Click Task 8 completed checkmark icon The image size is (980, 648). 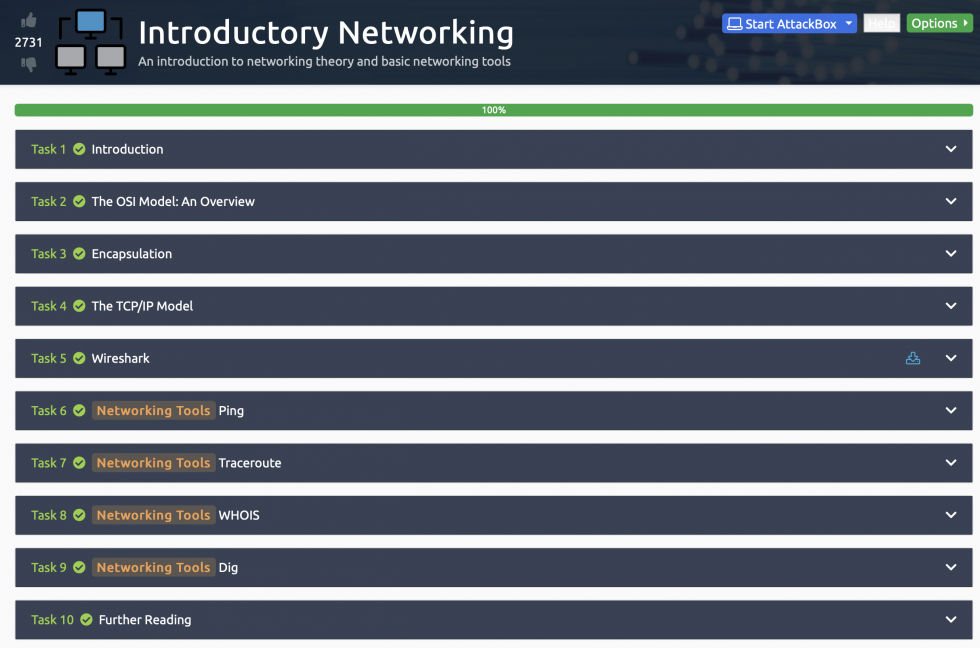click(x=79, y=515)
